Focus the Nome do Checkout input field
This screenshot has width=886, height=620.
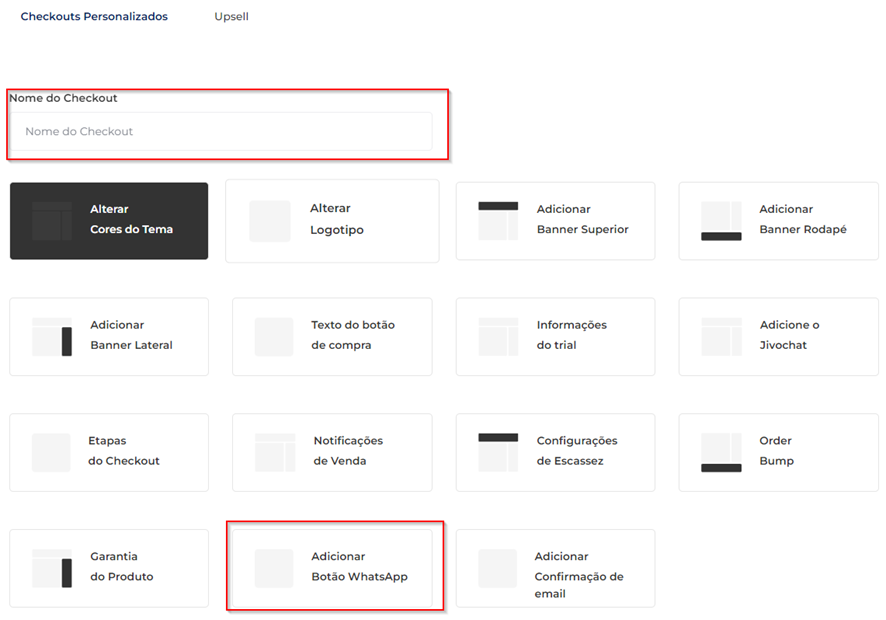(x=221, y=131)
